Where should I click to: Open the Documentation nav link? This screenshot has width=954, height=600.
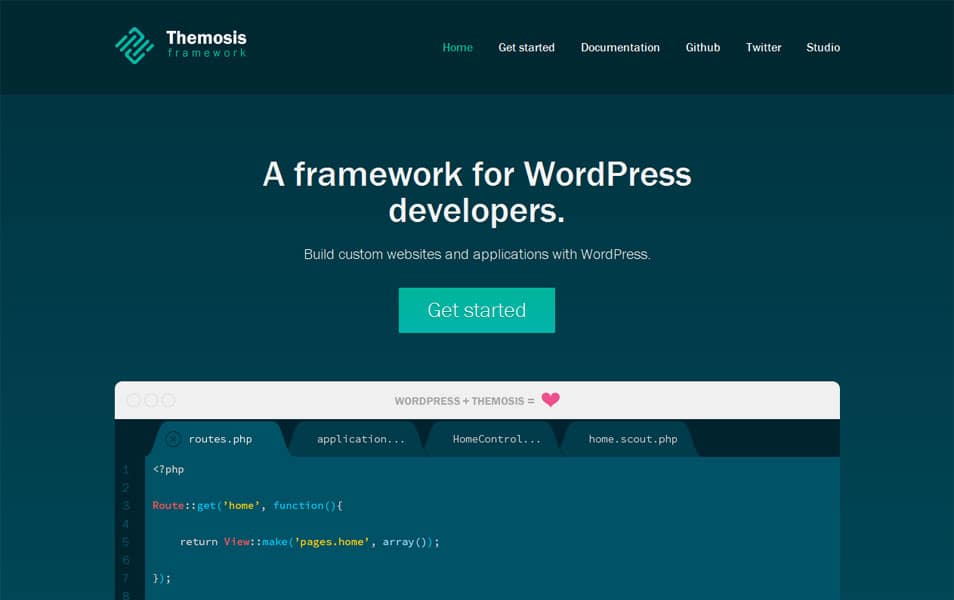(620, 47)
